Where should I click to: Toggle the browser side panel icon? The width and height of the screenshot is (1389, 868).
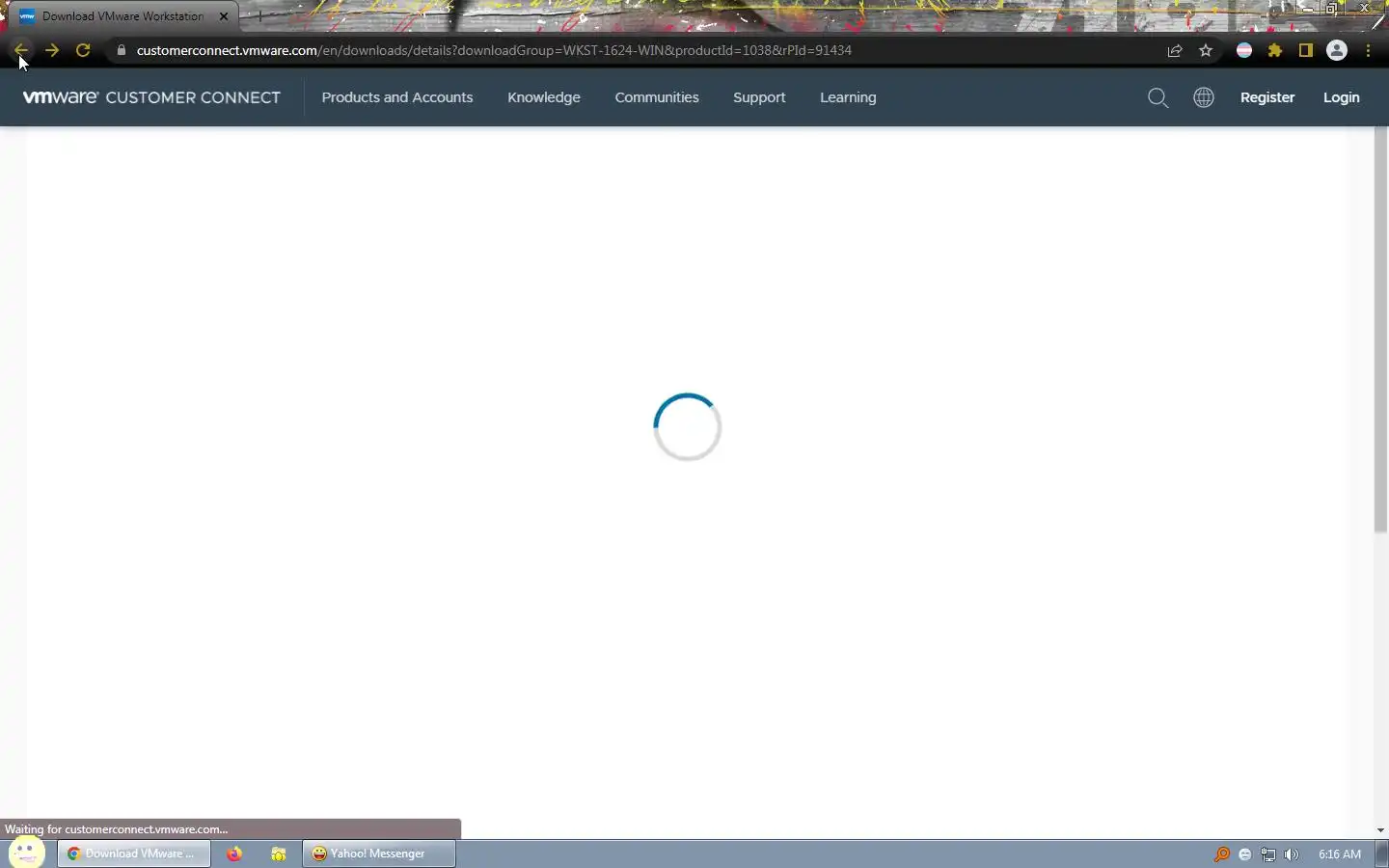1306,50
